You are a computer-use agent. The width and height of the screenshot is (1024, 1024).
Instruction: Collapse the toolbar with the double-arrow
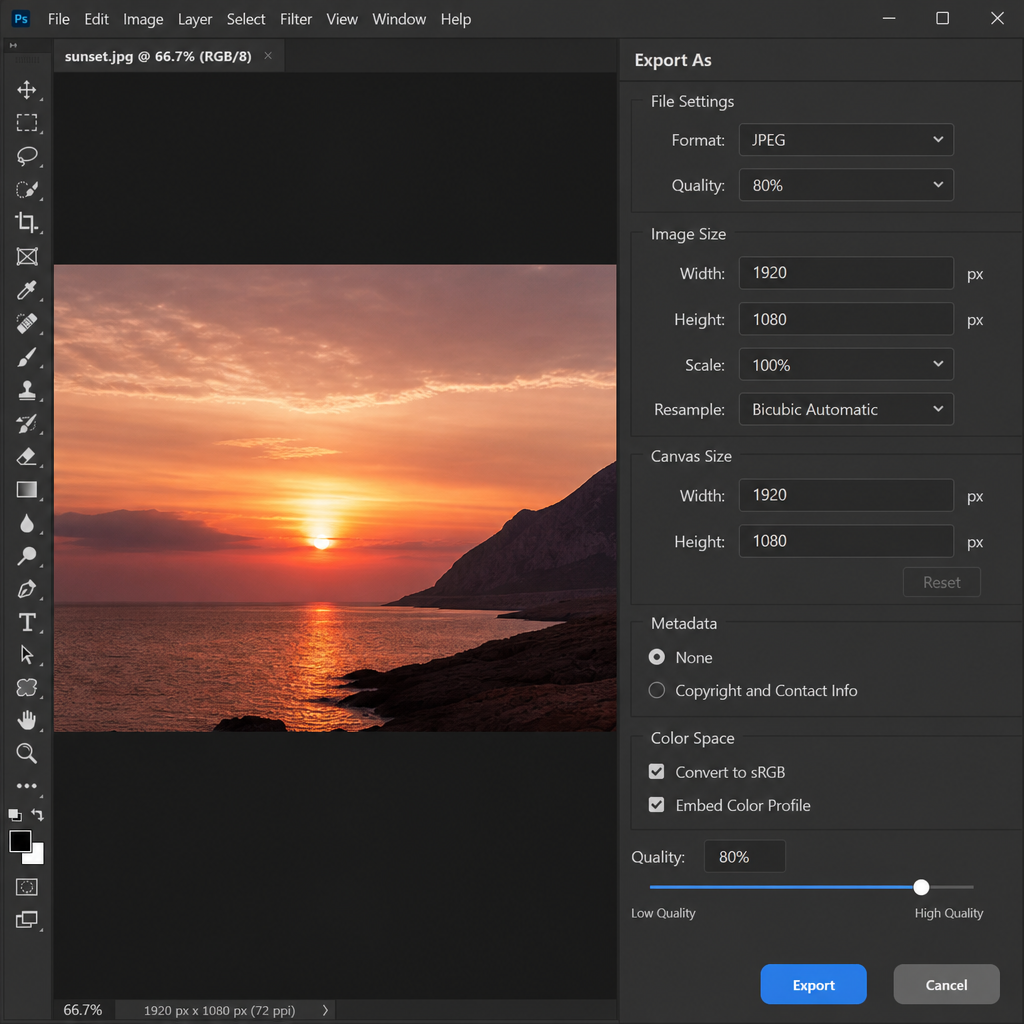point(13,45)
